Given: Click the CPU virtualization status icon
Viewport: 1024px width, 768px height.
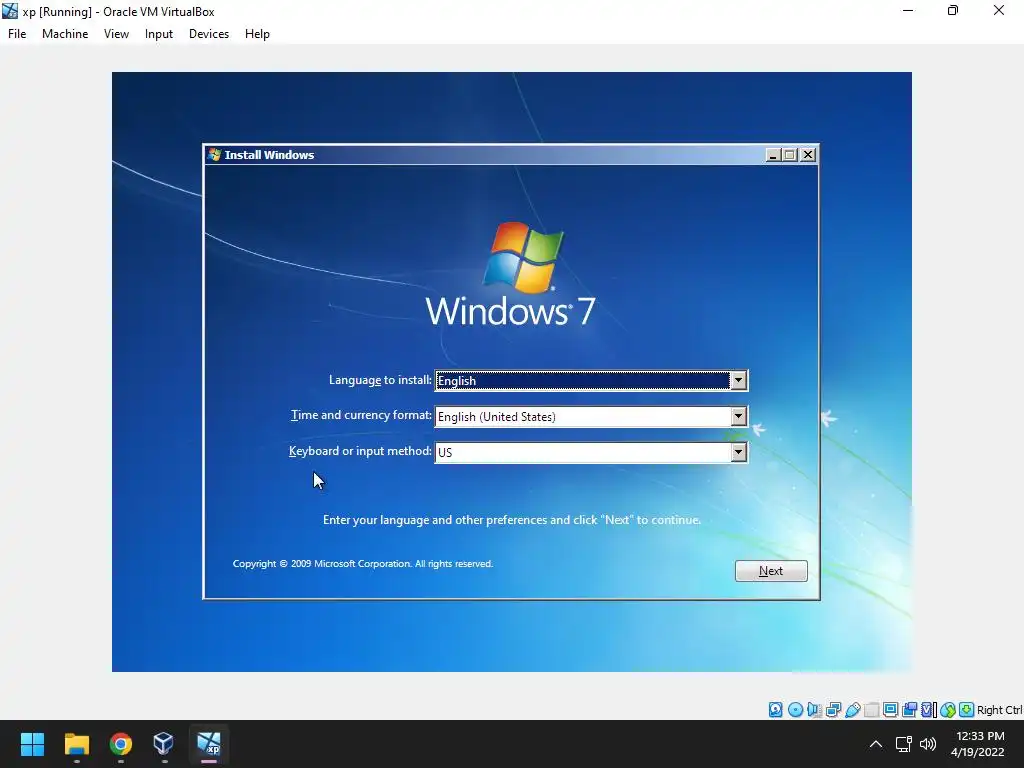Looking at the screenshot, I should click(x=929, y=710).
